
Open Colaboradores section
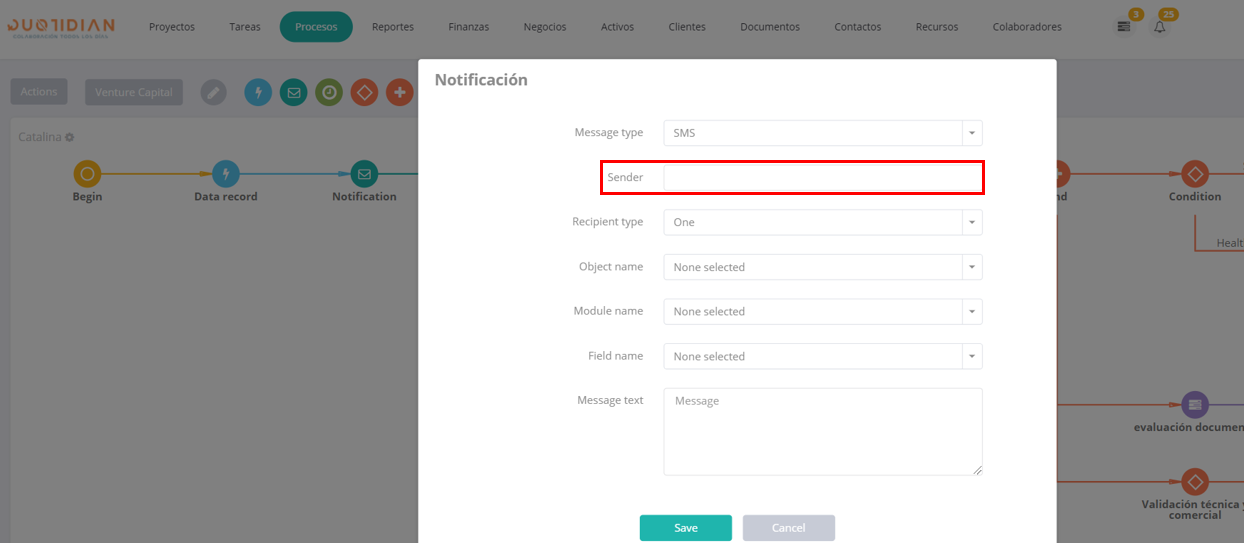coord(1027,27)
